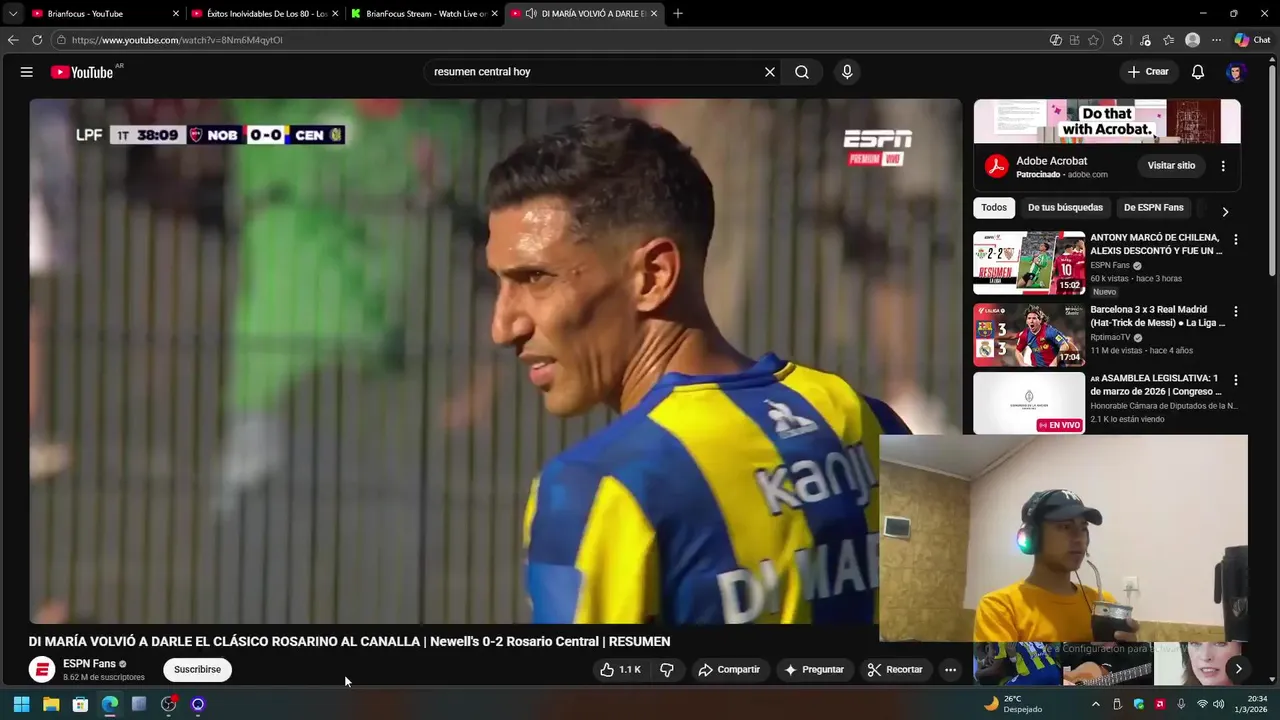Subscribe with the Suscribirse button
The height and width of the screenshot is (720, 1280).
click(x=197, y=670)
